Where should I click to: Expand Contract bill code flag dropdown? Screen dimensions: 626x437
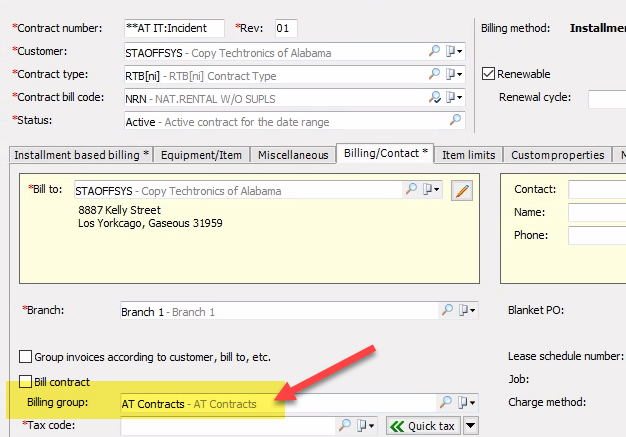click(454, 97)
